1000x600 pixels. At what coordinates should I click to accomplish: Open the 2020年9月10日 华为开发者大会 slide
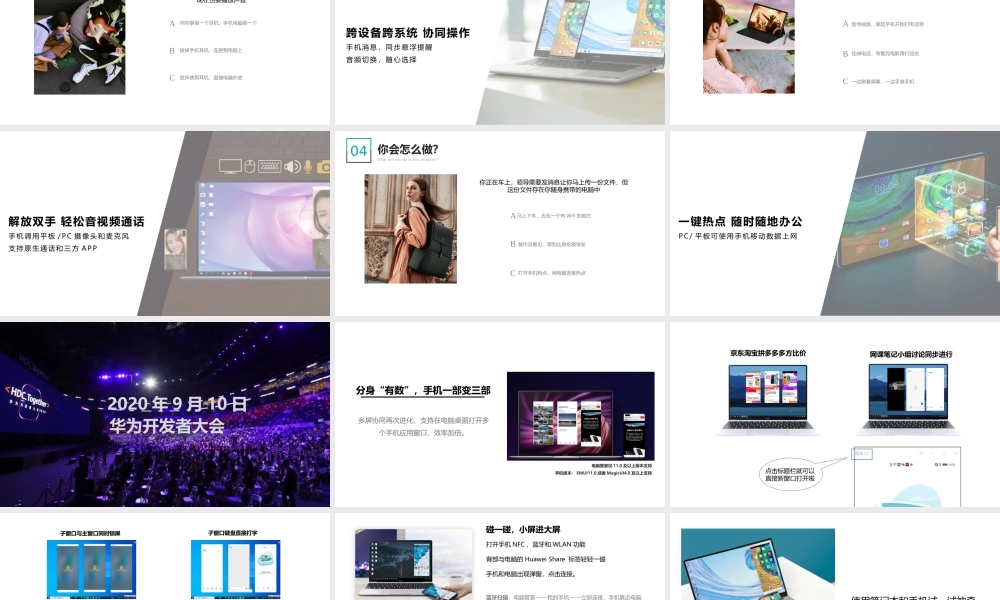165,415
